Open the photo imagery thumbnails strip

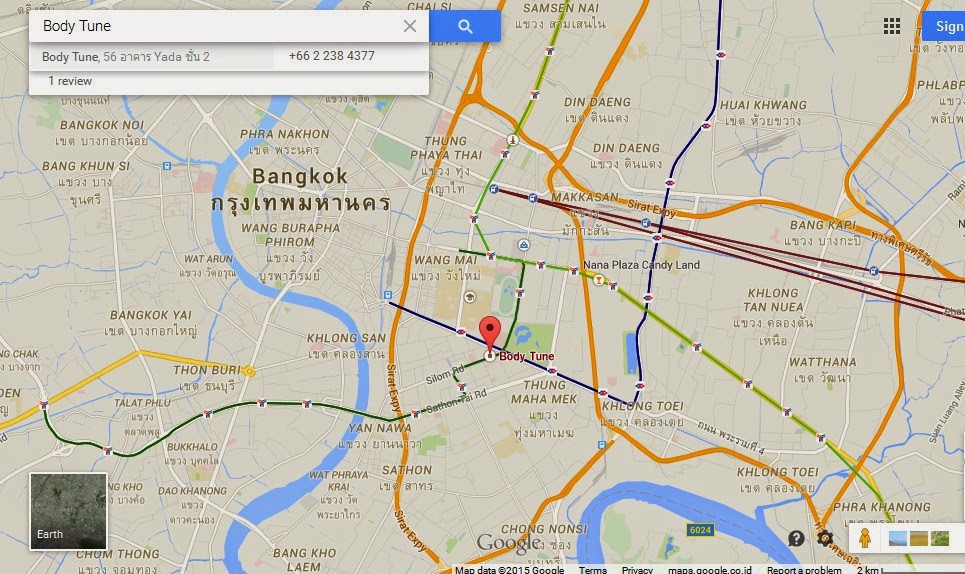coord(919,538)
